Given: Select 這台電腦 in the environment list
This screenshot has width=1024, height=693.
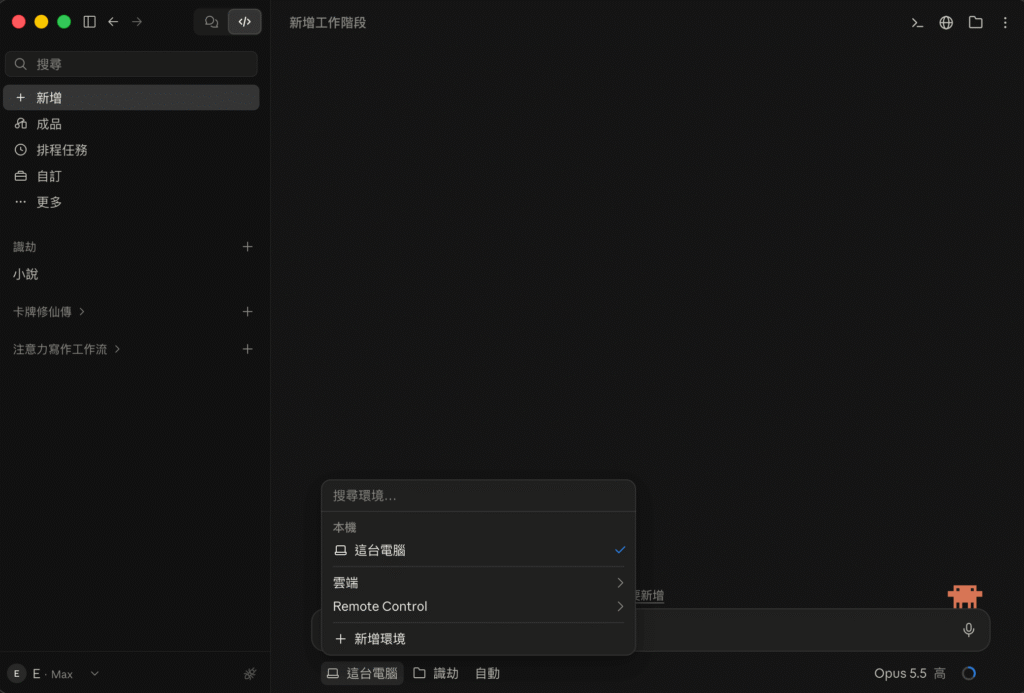Looking at the screenshot, I should [478, 550].
